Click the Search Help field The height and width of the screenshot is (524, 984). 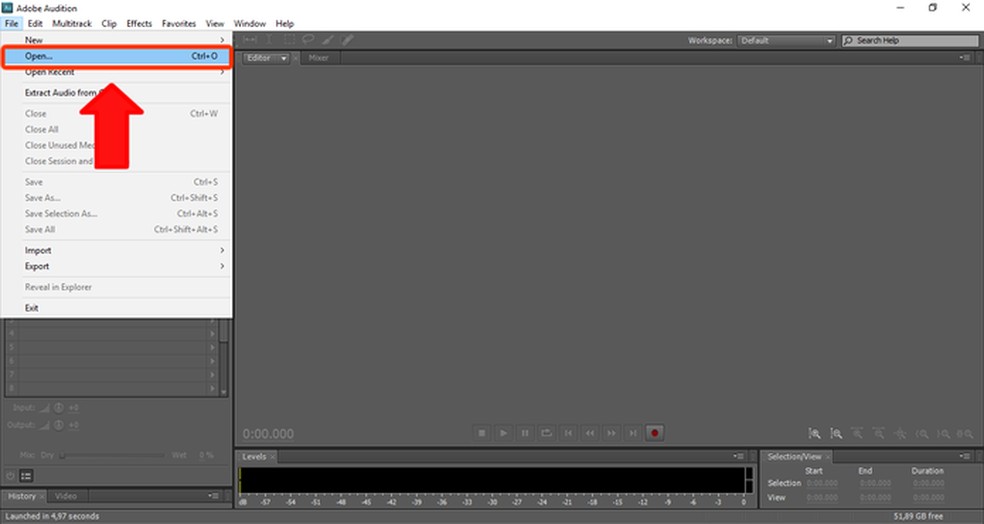coord(910,40)
